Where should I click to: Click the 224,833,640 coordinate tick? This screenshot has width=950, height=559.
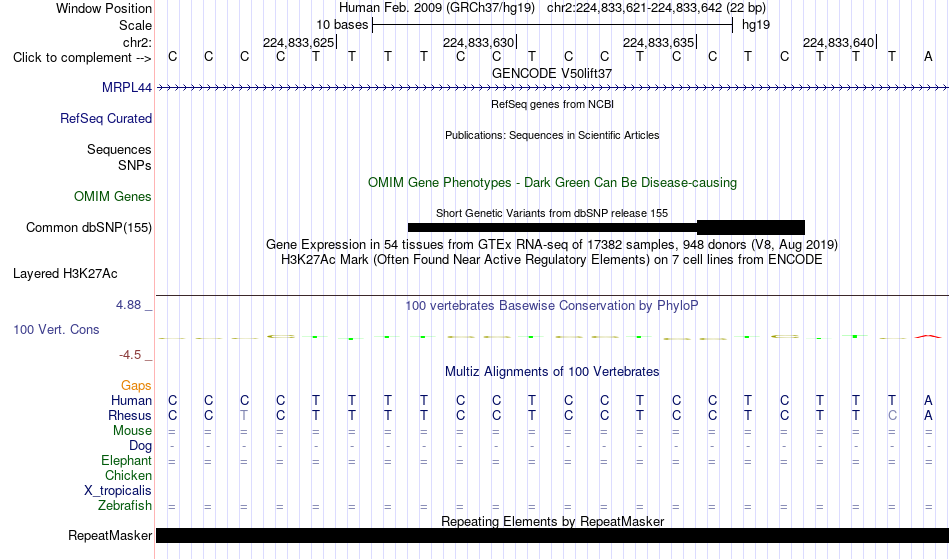[x=839, y=42]
